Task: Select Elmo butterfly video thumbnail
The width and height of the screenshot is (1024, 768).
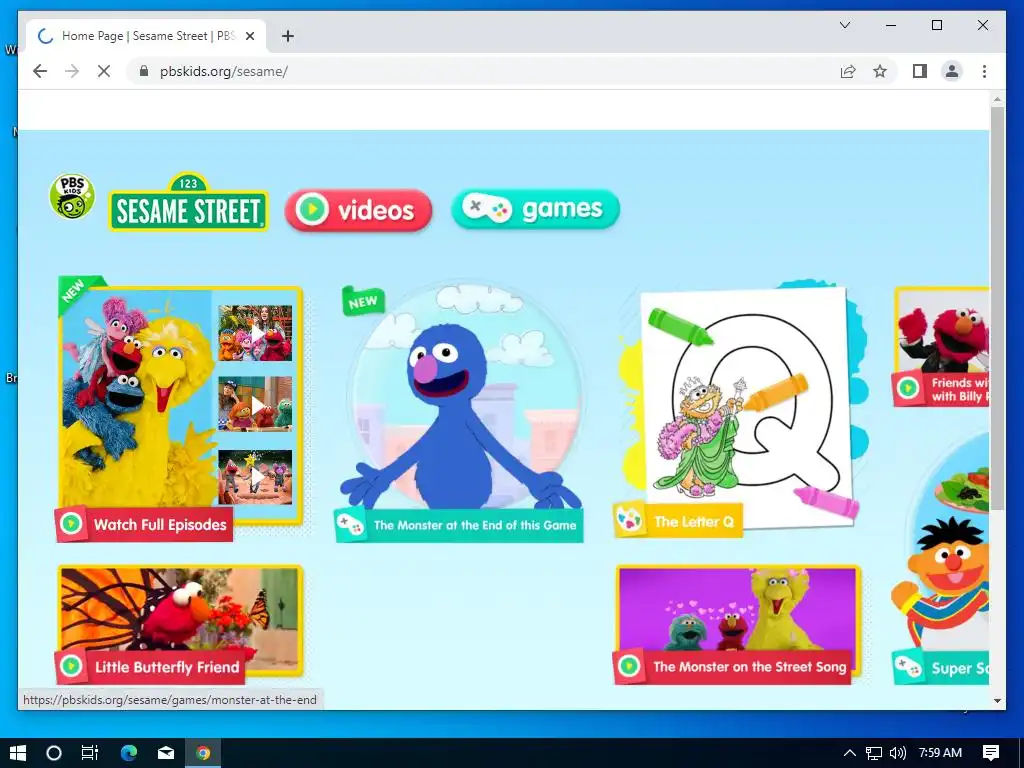Action: coord(180,609)
